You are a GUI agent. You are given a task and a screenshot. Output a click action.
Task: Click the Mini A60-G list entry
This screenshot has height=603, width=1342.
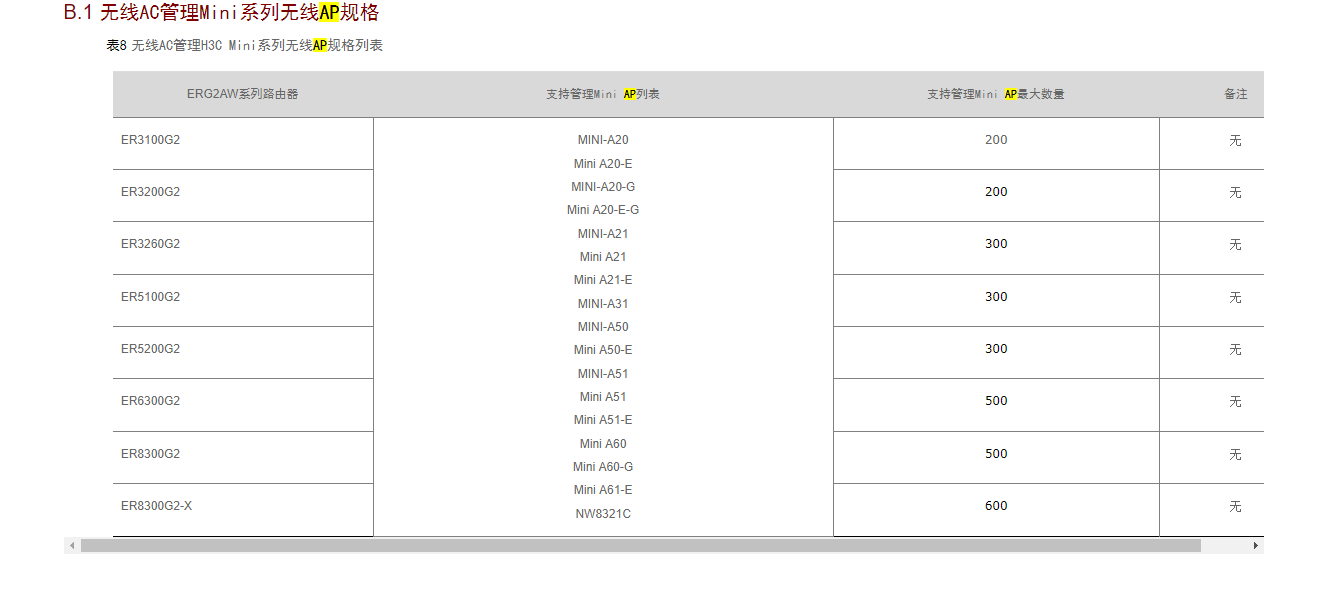point(603,467)
